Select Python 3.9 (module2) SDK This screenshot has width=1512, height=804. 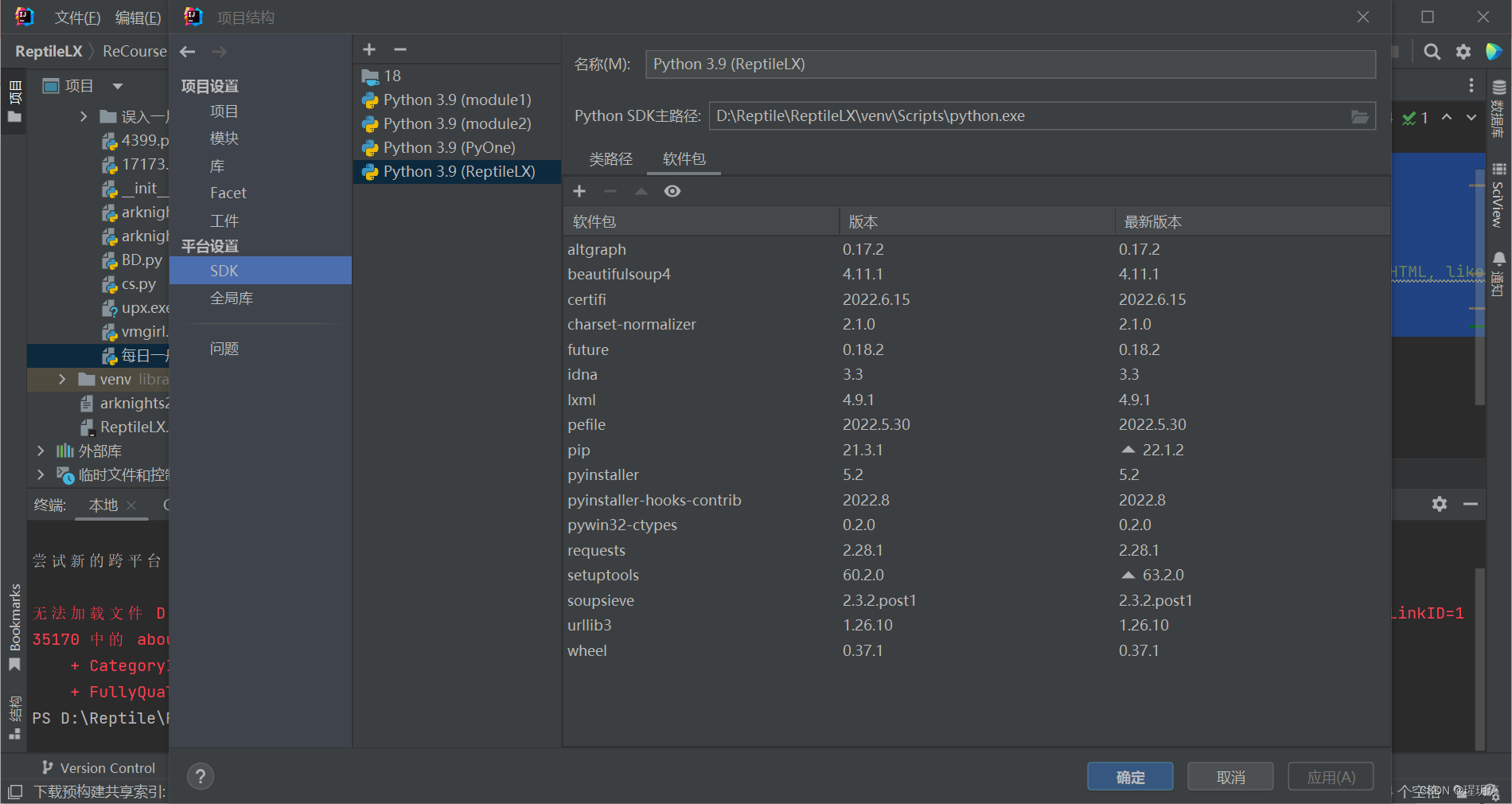[x=457, y=123]
